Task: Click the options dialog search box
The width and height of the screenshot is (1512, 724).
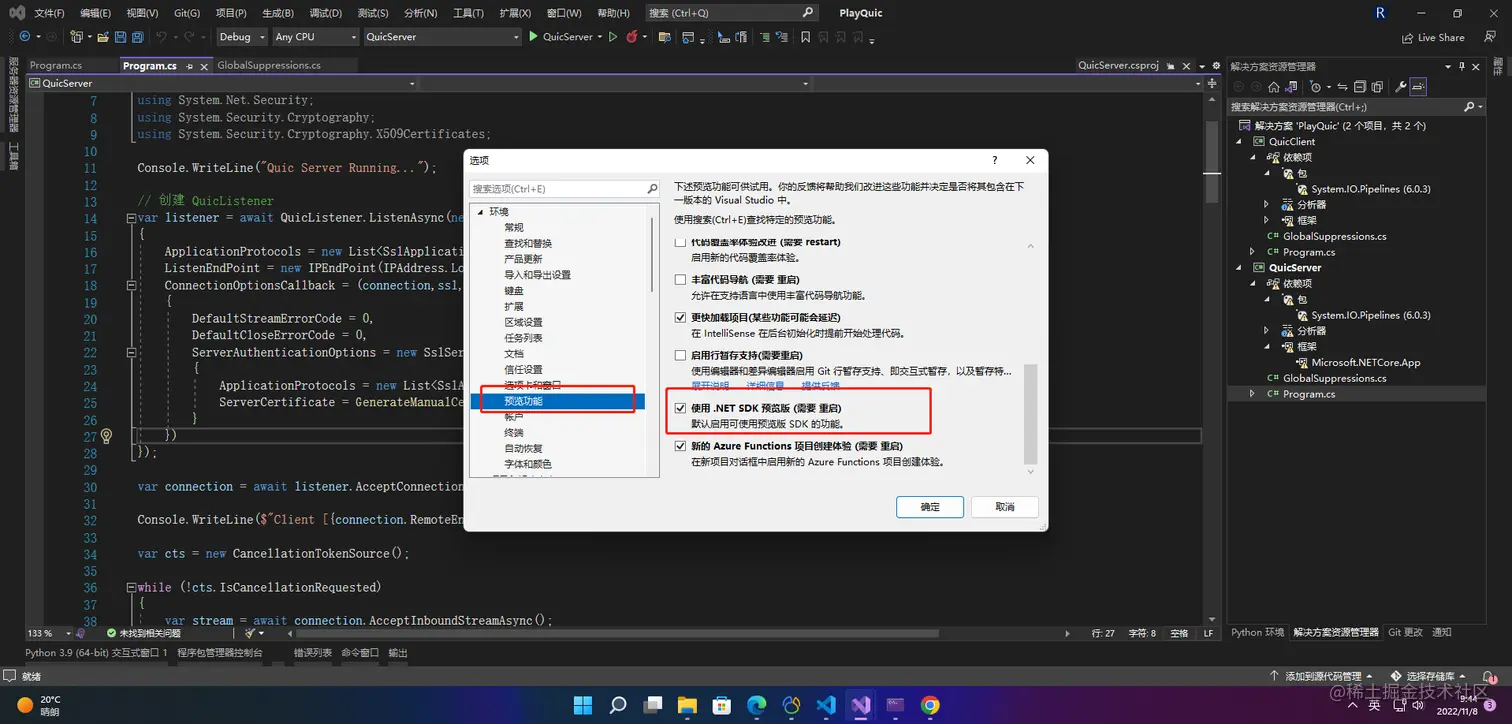Action: (x=560, y=188)
